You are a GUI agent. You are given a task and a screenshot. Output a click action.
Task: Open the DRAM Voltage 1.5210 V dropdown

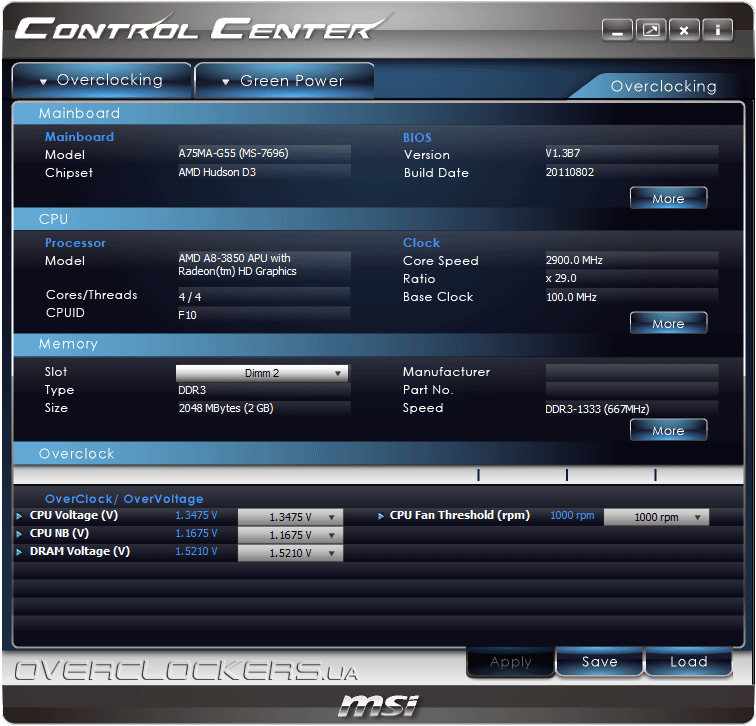(290, 553)
